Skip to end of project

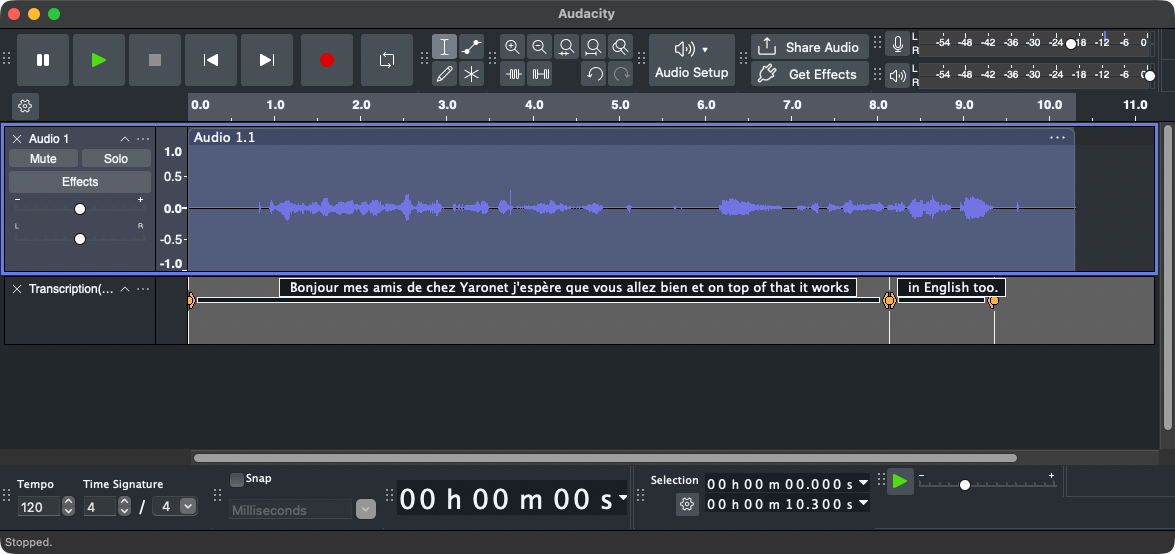coord(267,60)
